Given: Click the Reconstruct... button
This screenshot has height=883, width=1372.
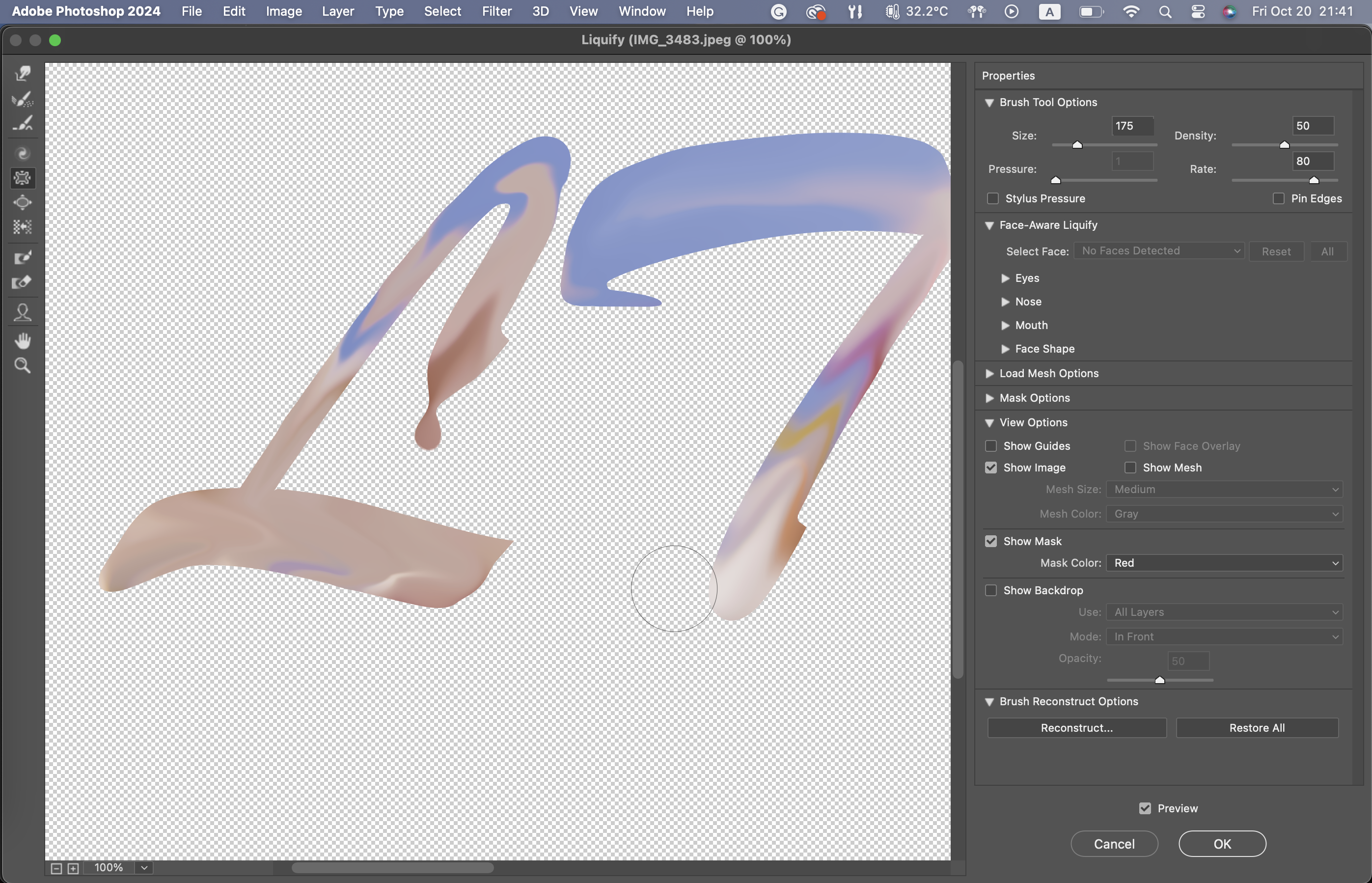Looking at the screenshot, I should tap(1076, 728).
